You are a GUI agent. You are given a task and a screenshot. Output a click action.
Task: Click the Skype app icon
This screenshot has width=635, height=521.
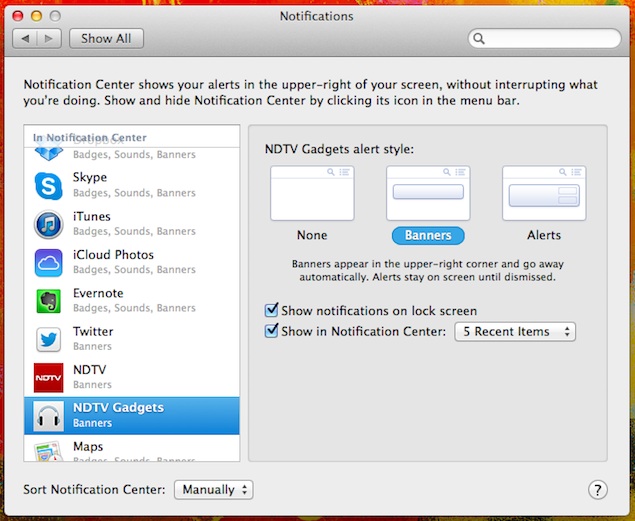(x=49, y=186)
